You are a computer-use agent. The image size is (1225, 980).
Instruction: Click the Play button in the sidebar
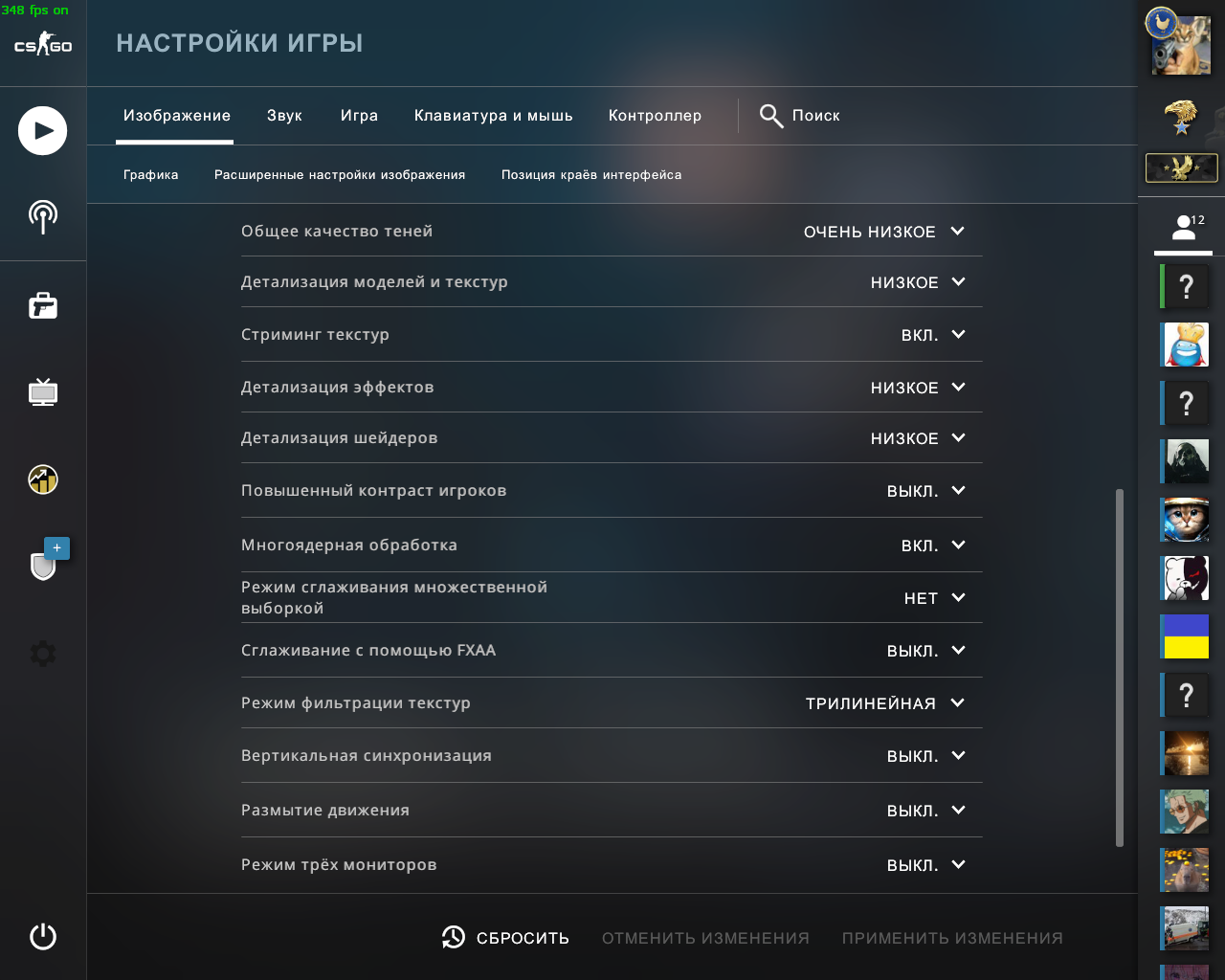[42, 131]
